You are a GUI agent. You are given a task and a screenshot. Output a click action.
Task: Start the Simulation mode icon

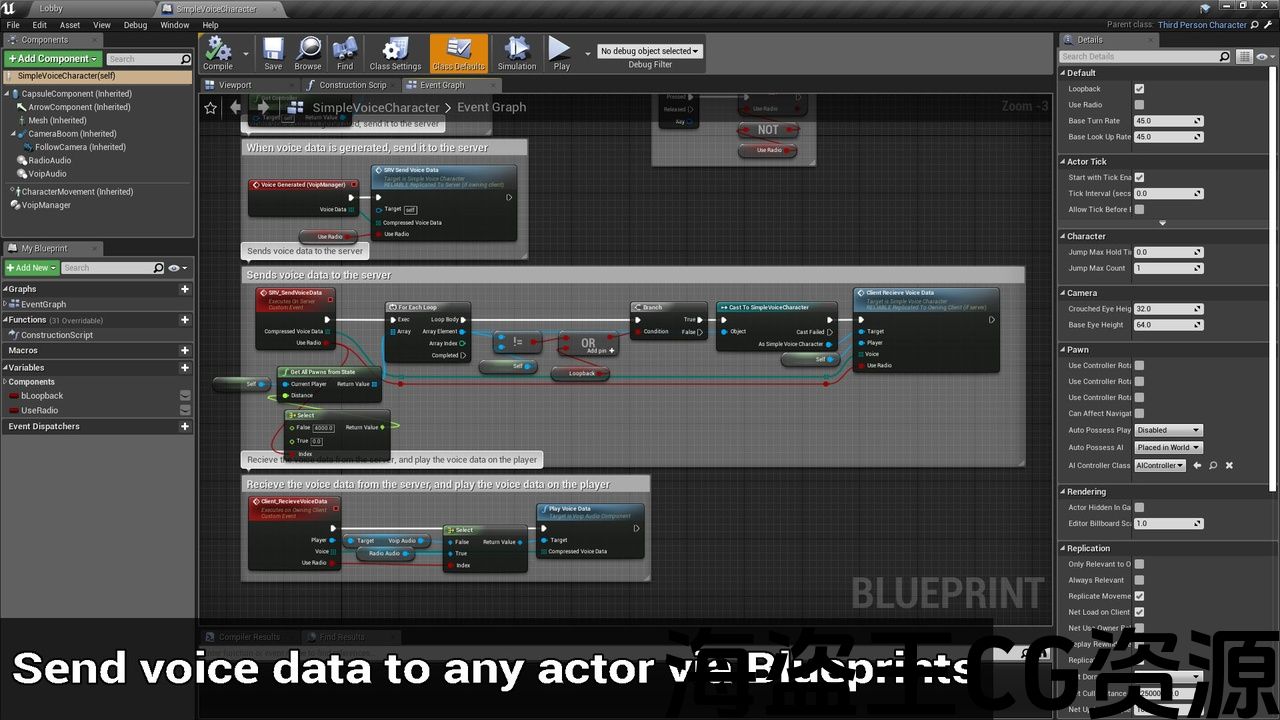[x=517, y=52]
